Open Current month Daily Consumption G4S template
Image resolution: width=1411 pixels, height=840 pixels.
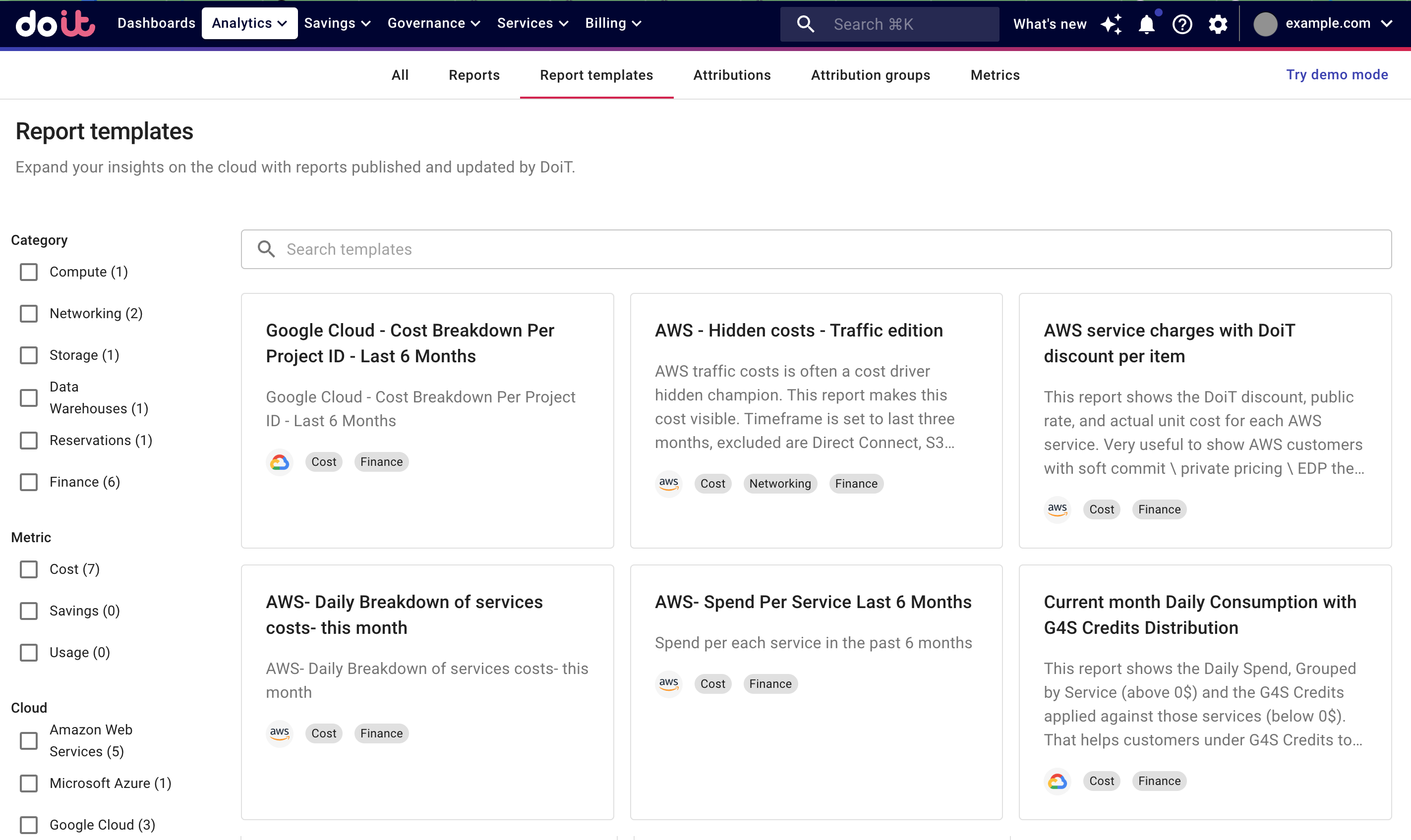pos(1205,692)
